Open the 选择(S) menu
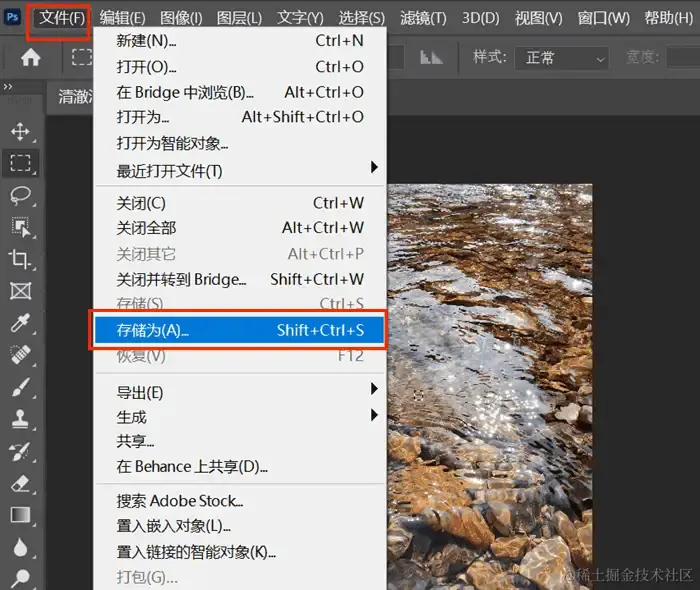The height and width of the screenshot is (590, 700). pyautogui.click(x=361, y=18)
